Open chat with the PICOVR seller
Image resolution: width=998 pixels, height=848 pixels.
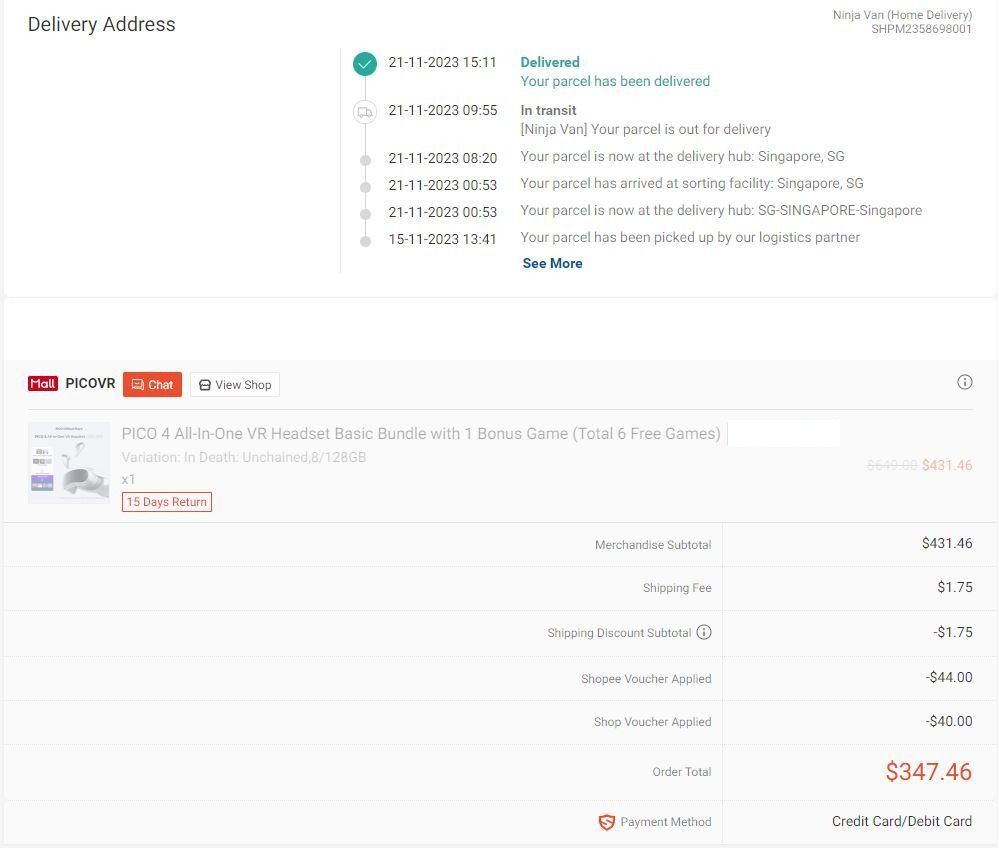click(x=152, y=385)
